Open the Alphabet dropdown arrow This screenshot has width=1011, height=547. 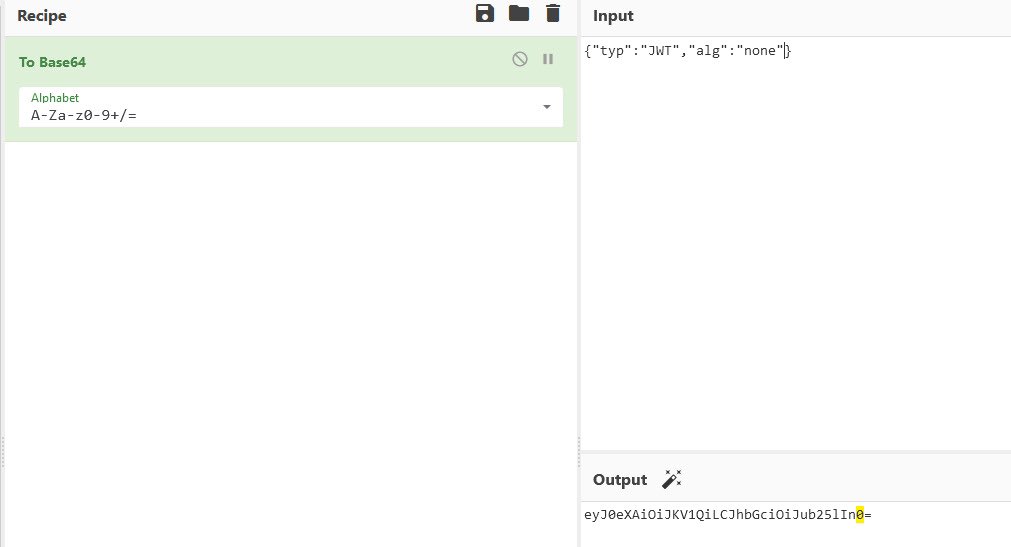(x=547, y=107)
